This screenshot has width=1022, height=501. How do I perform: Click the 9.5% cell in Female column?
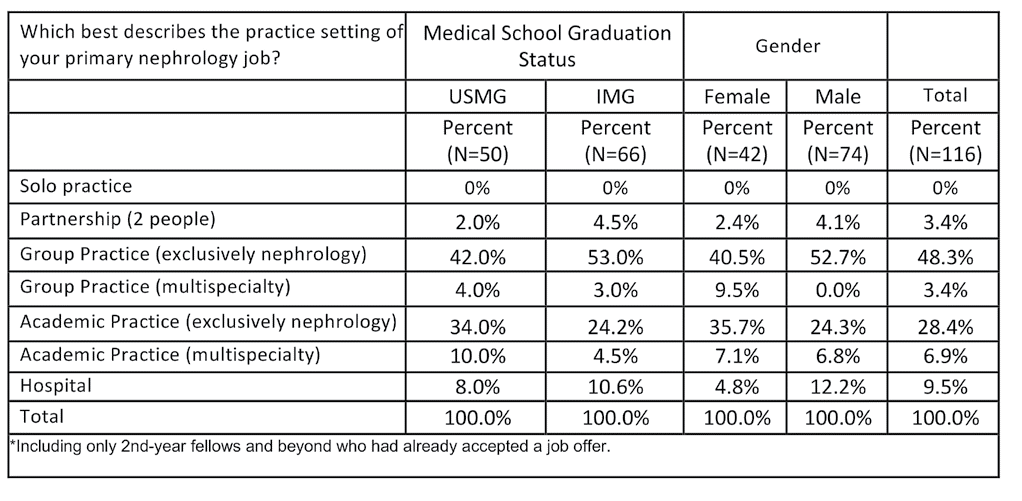click(x=737, y=289)
